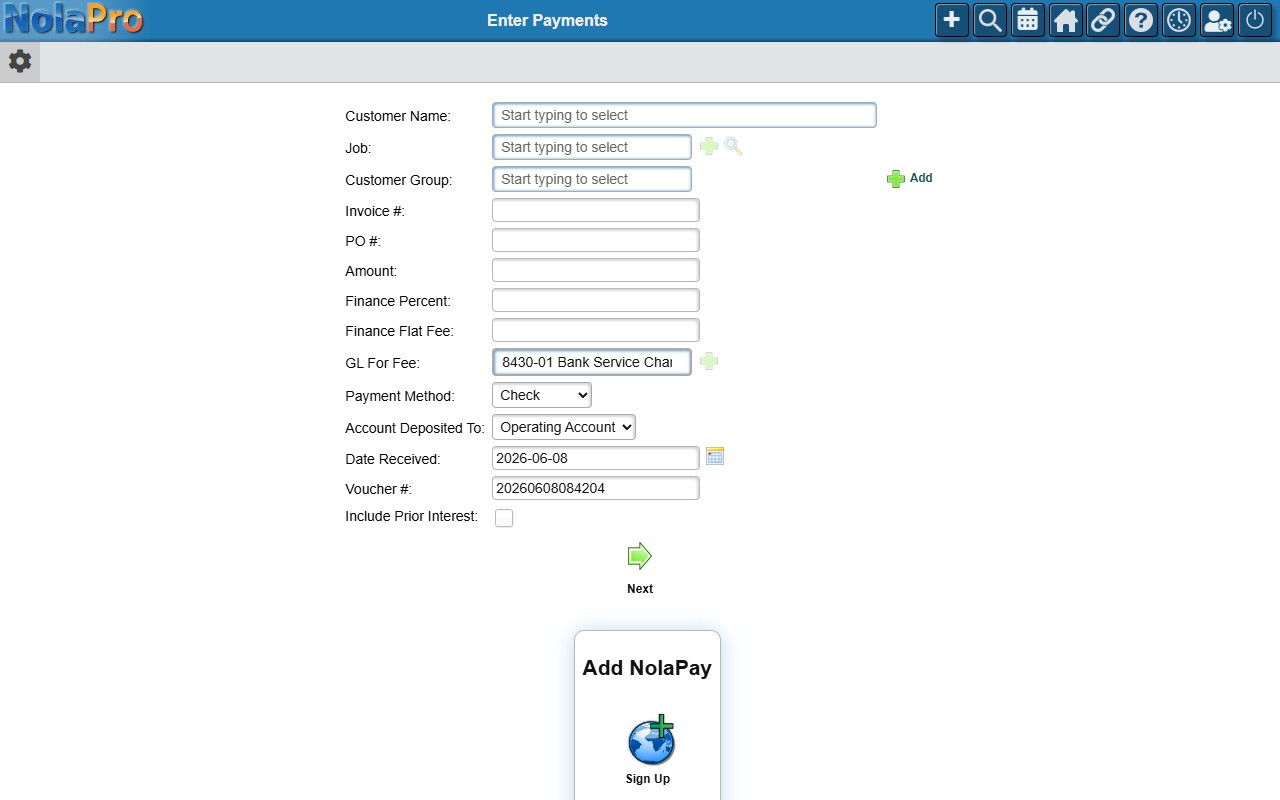Open the calendar icon in header

(1028, 20)
